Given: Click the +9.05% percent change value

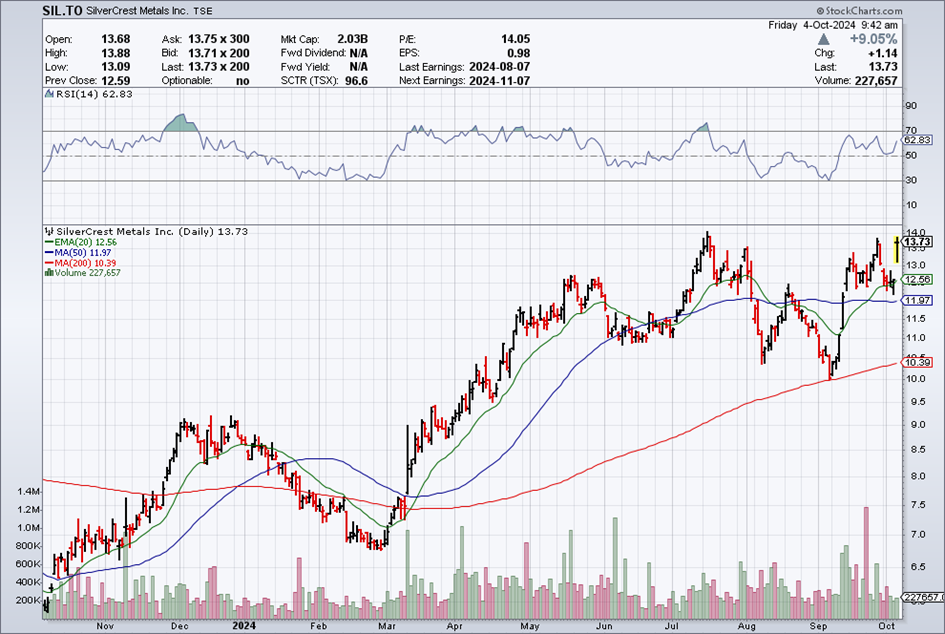Looking at the screenshot, I should 873,39.
